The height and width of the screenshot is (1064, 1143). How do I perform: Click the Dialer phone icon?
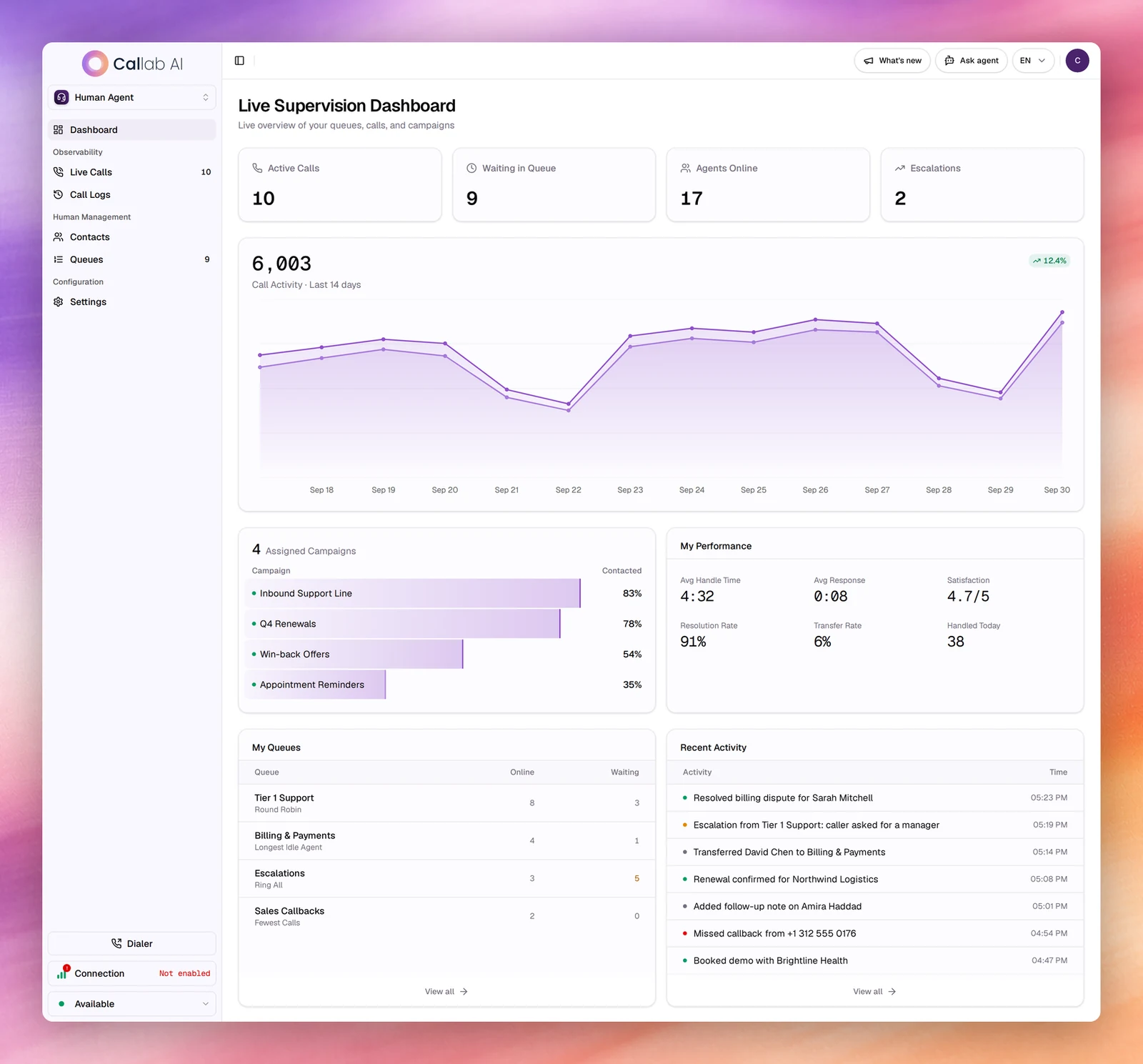click(x=116, y=943)
